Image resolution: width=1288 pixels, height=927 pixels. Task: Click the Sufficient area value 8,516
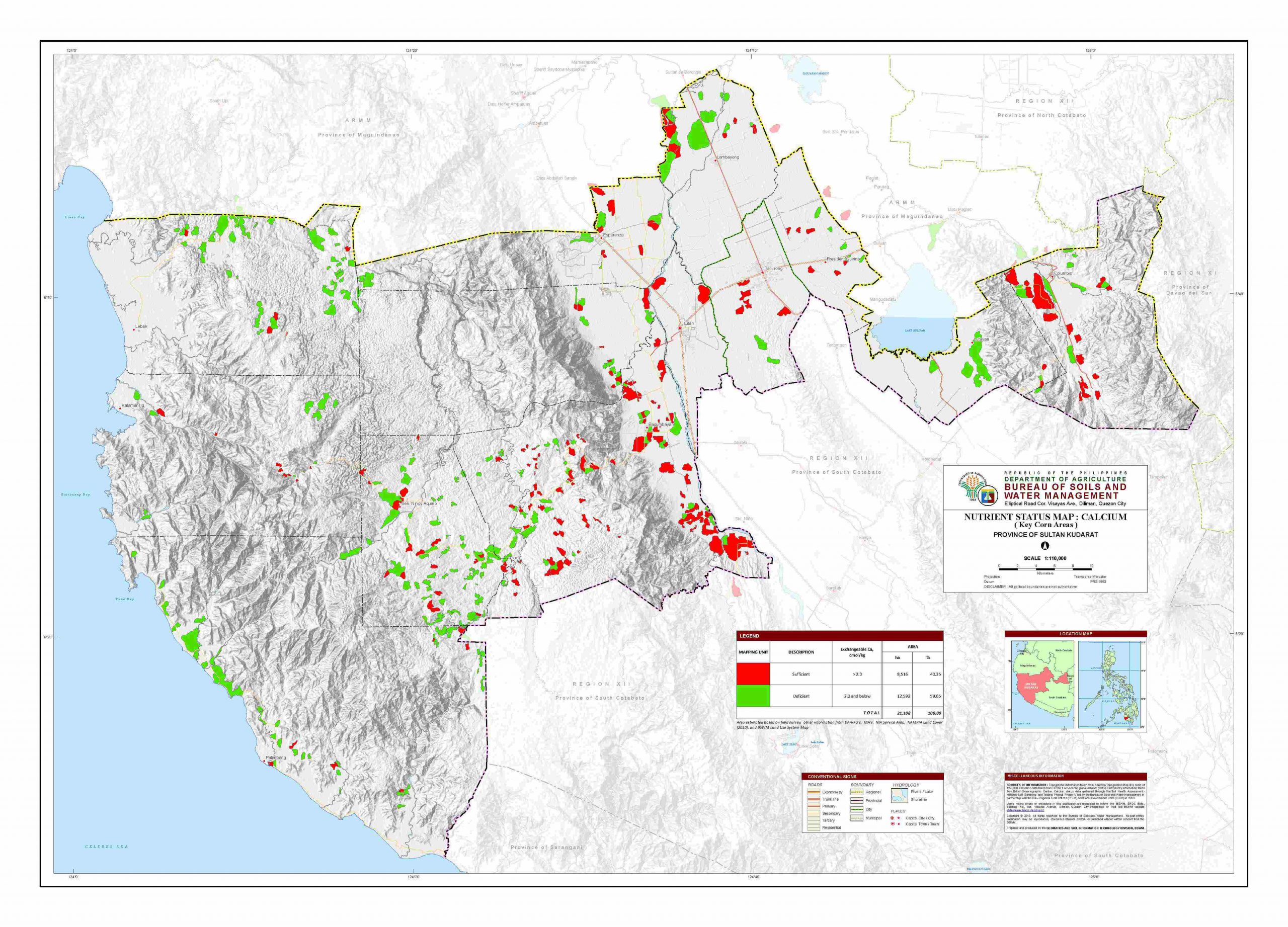pyautogui.click(x=903, y=675)
